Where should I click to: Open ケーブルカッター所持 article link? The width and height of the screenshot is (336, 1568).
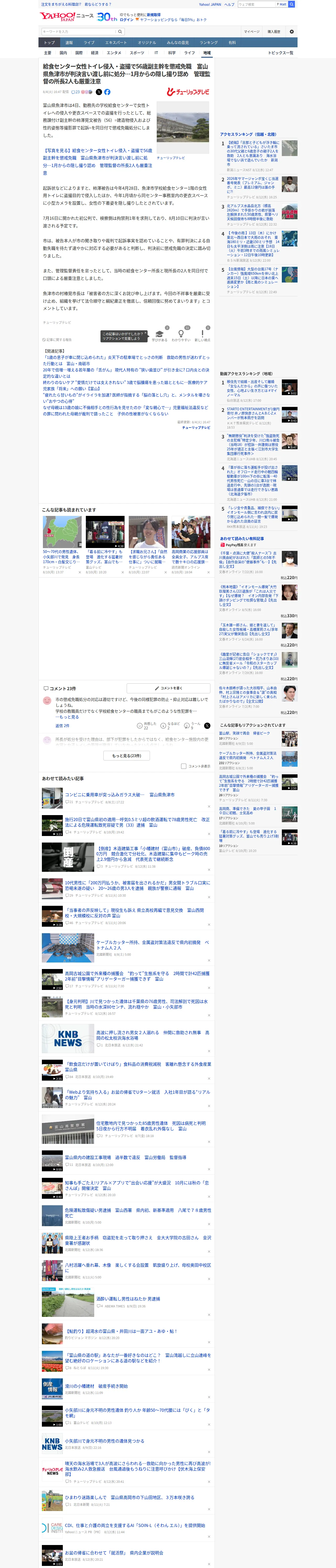tap(153, 945)
